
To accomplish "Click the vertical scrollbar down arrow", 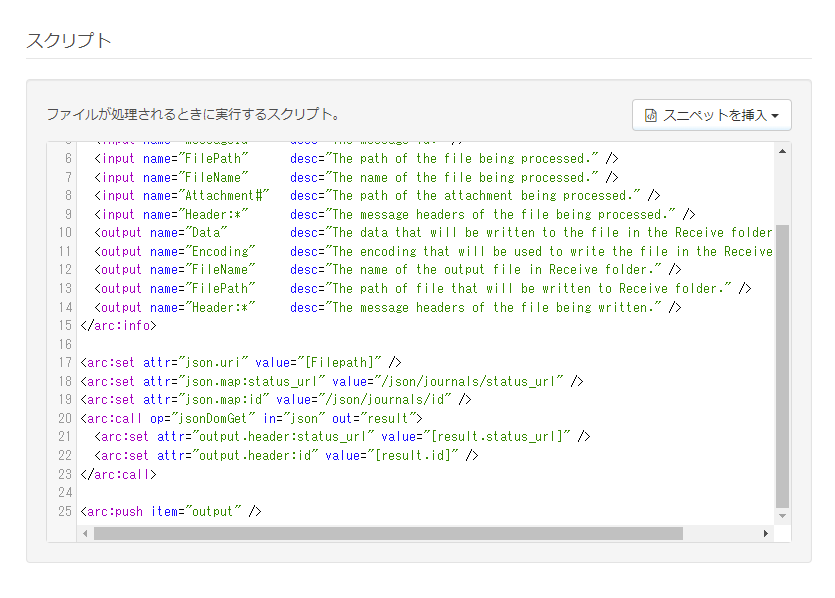I will [x=782, y=515].
